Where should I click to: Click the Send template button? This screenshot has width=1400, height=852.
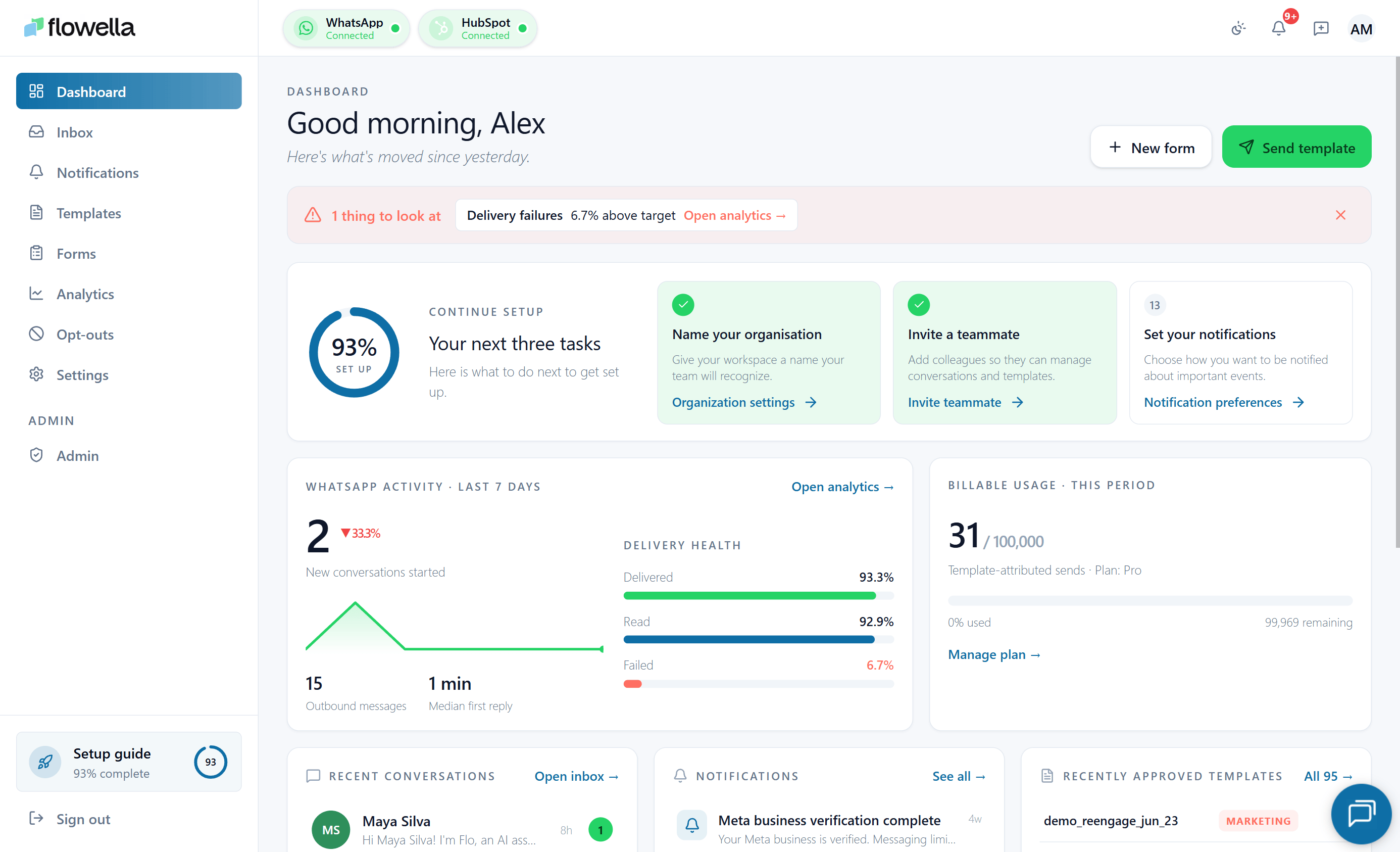click(1296, 147)
